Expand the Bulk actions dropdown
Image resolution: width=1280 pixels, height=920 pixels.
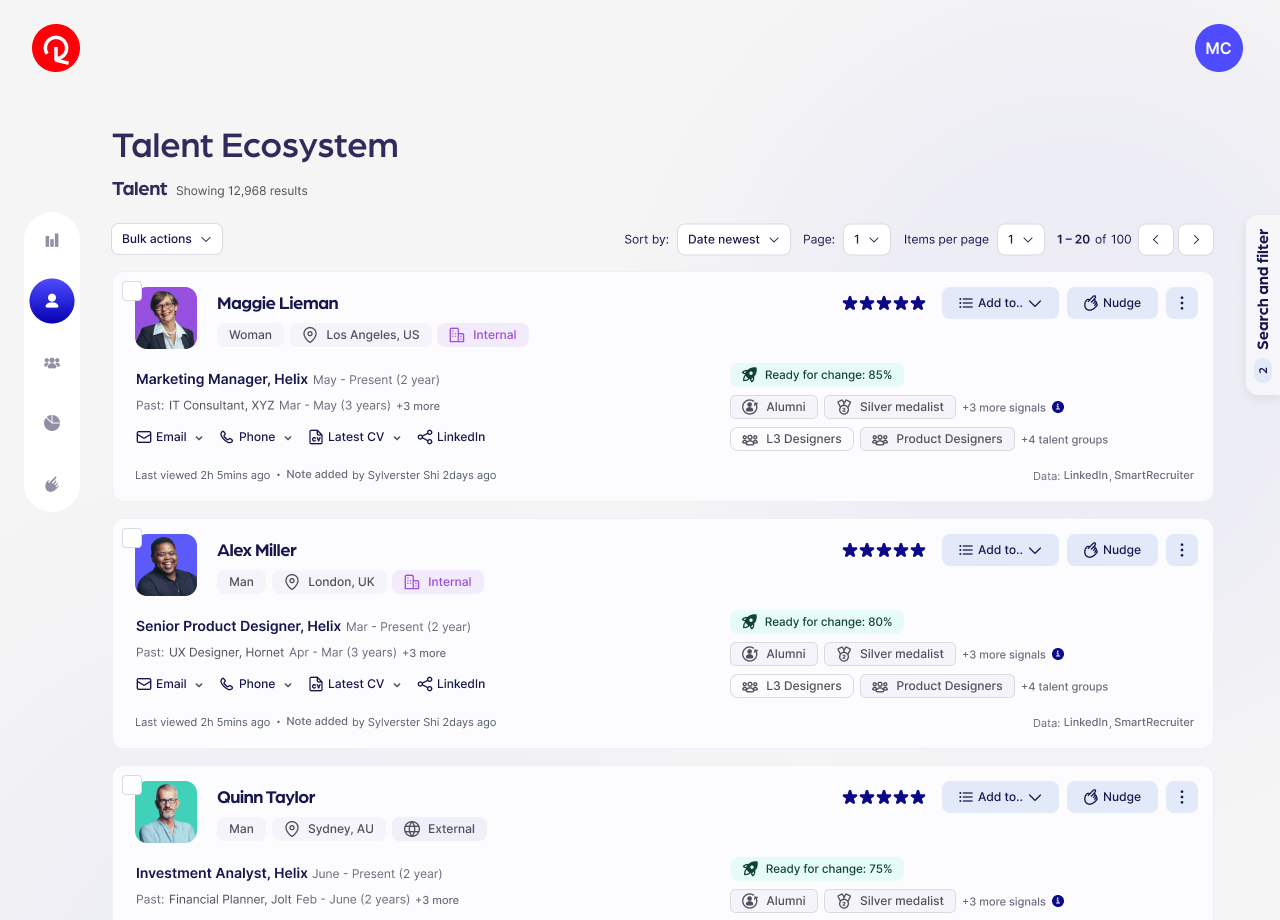(167, 239)
